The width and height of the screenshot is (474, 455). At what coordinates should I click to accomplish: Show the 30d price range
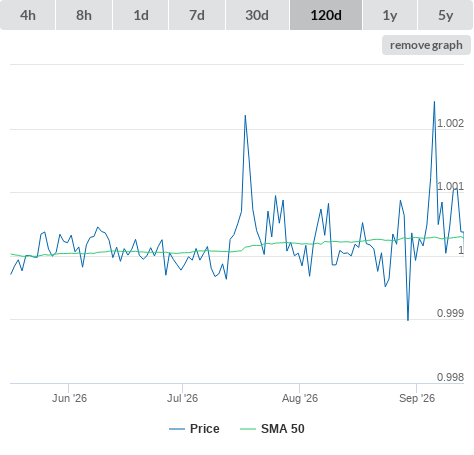tap(257, 15)
